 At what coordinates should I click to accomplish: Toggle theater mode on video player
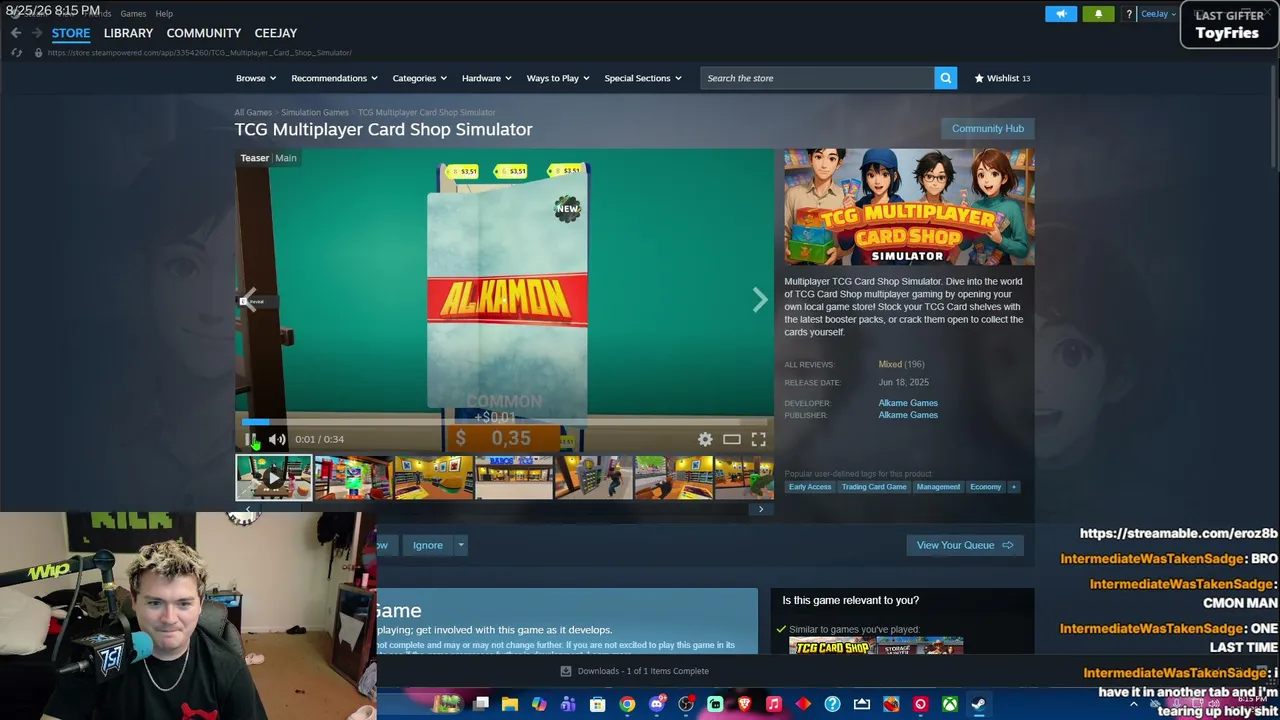click(x=732, y=439)
